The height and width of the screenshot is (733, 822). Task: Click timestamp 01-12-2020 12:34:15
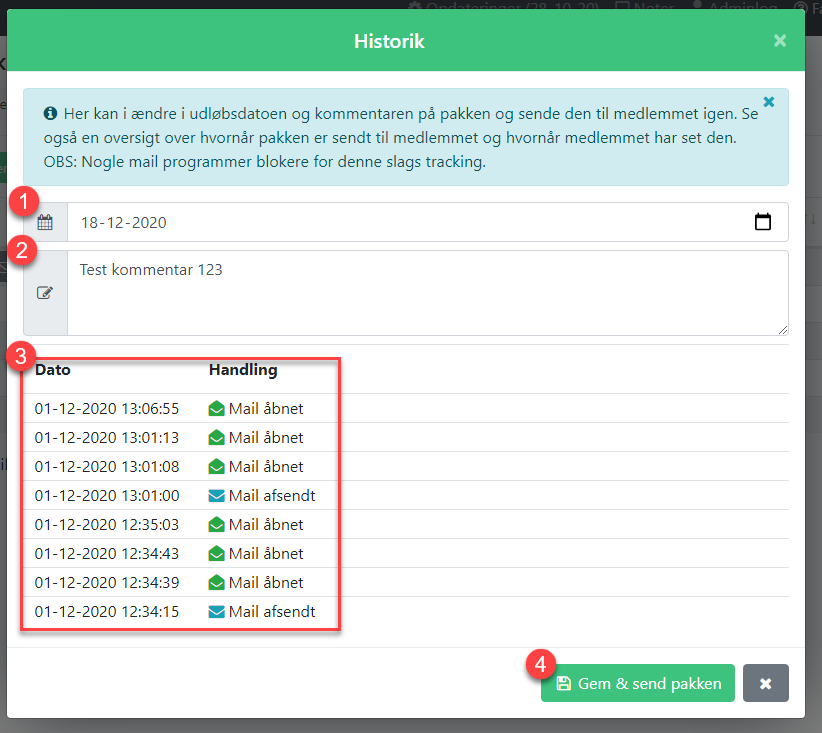pos(107,611)
